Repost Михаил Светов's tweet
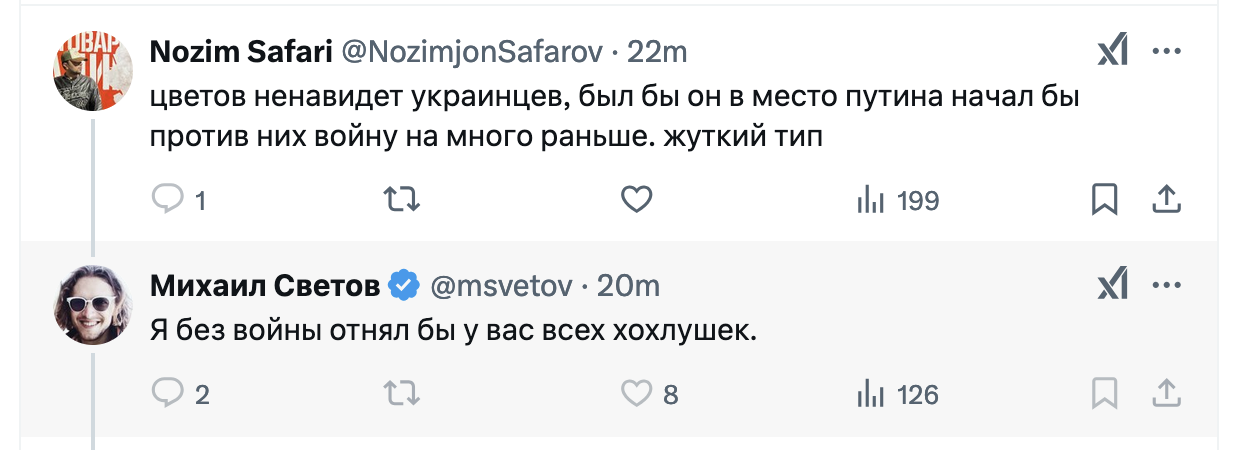Viewport: 1234px width, 450px height. tap(402, 393)
